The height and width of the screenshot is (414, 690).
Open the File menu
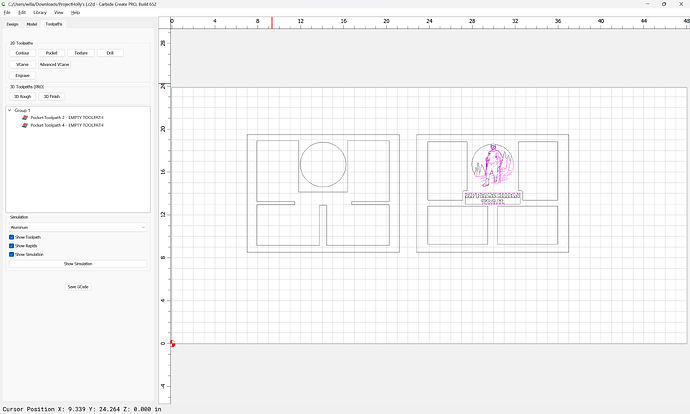click(x=7, y=12)
